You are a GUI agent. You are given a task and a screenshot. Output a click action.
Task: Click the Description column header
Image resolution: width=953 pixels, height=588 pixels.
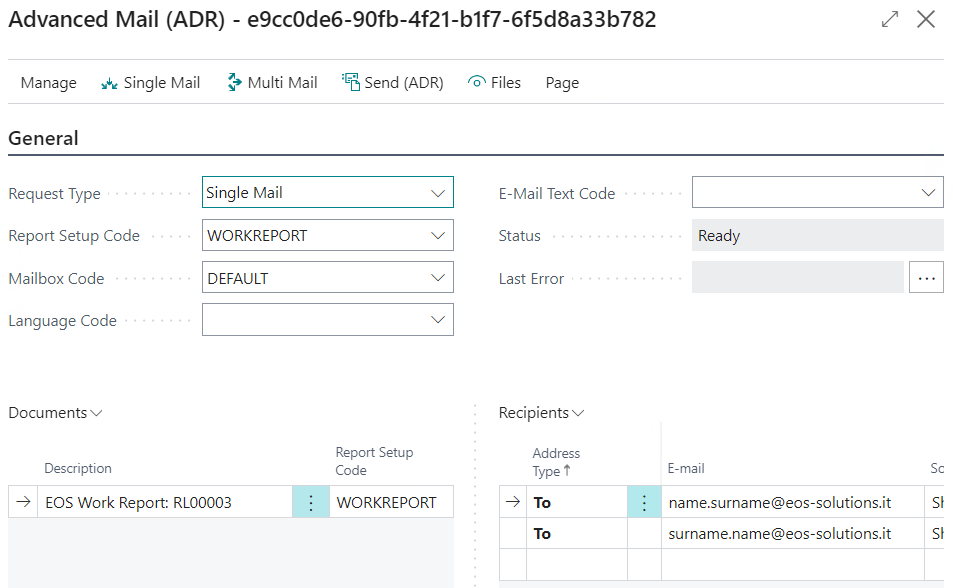(78, 468)
